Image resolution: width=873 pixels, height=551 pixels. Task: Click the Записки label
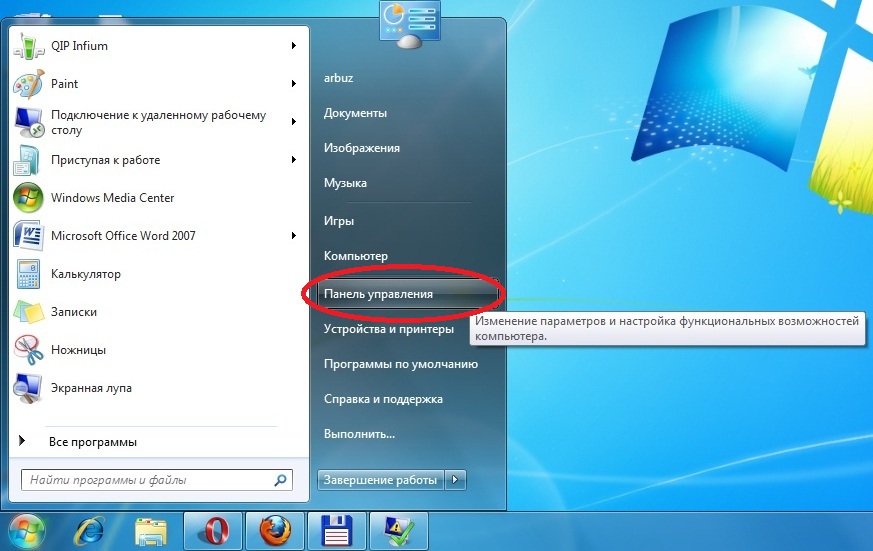(74, 312)
